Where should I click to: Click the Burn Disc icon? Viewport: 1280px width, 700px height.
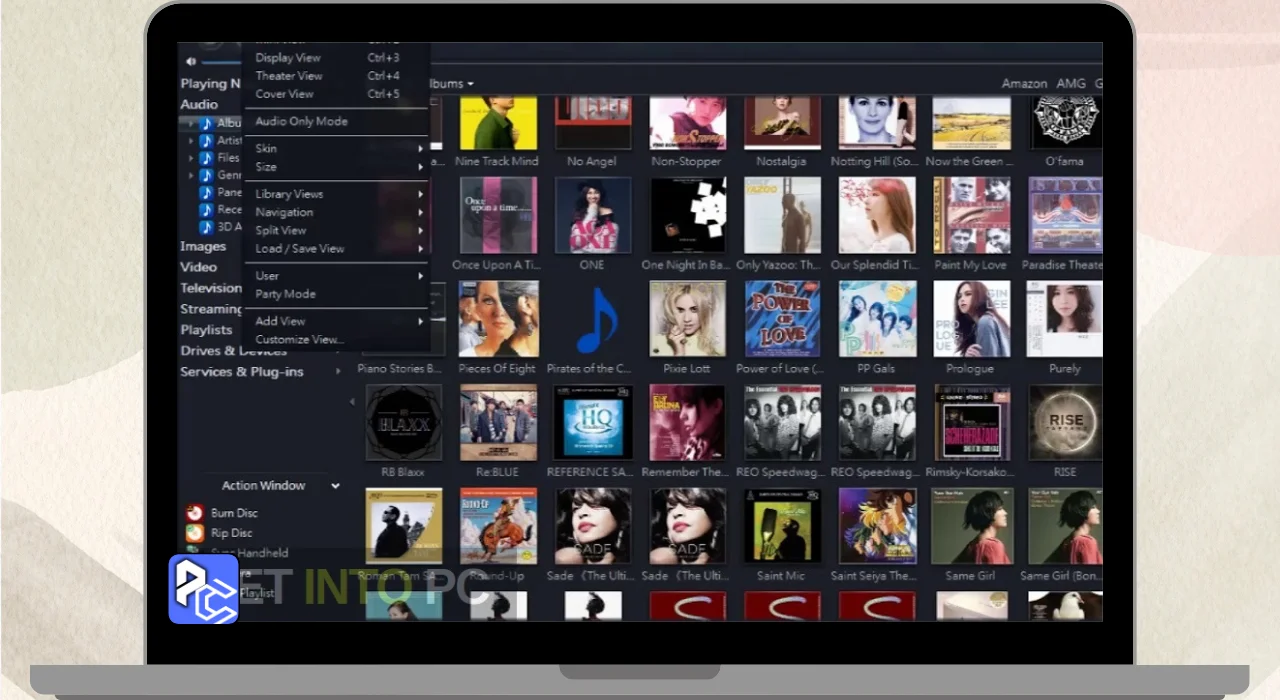(x=195, y=513)
